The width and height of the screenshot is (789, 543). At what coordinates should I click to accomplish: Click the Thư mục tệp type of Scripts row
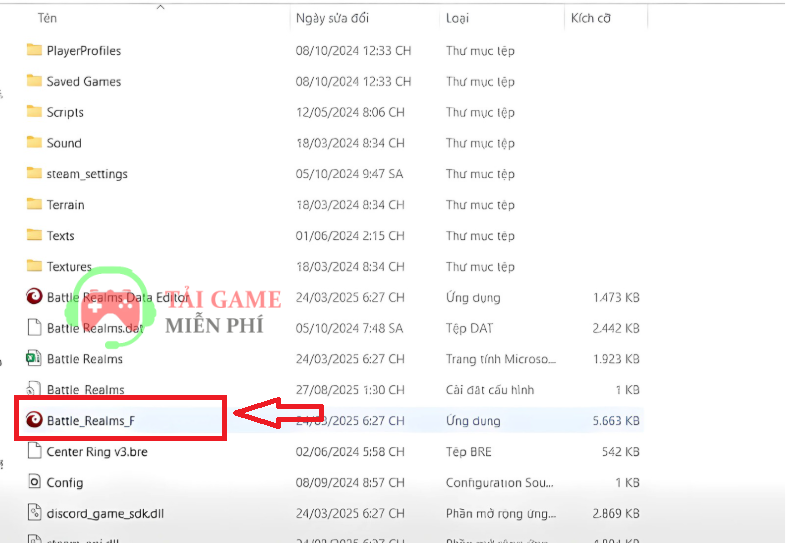[480, 112]
